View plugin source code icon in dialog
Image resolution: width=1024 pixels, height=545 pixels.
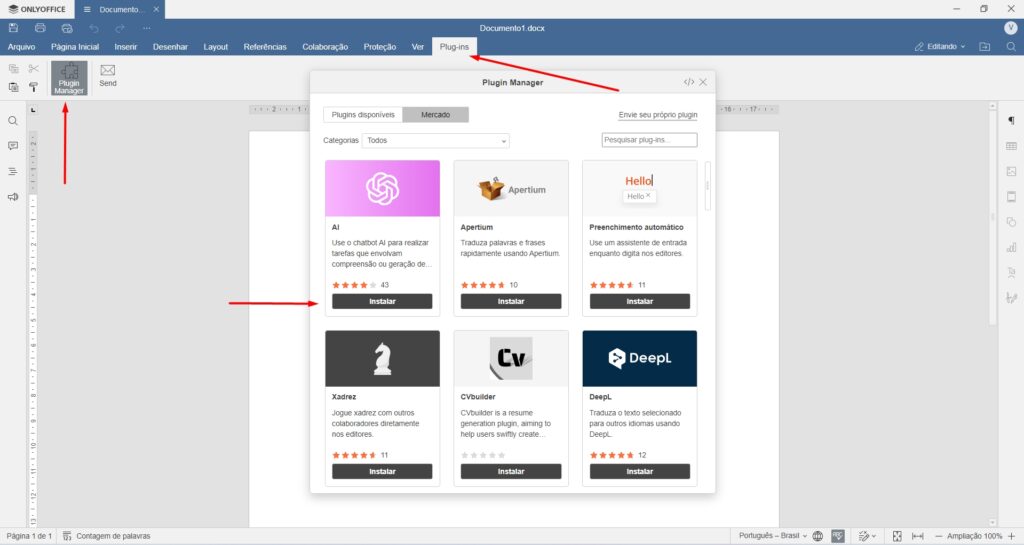(x=688, y=82)
